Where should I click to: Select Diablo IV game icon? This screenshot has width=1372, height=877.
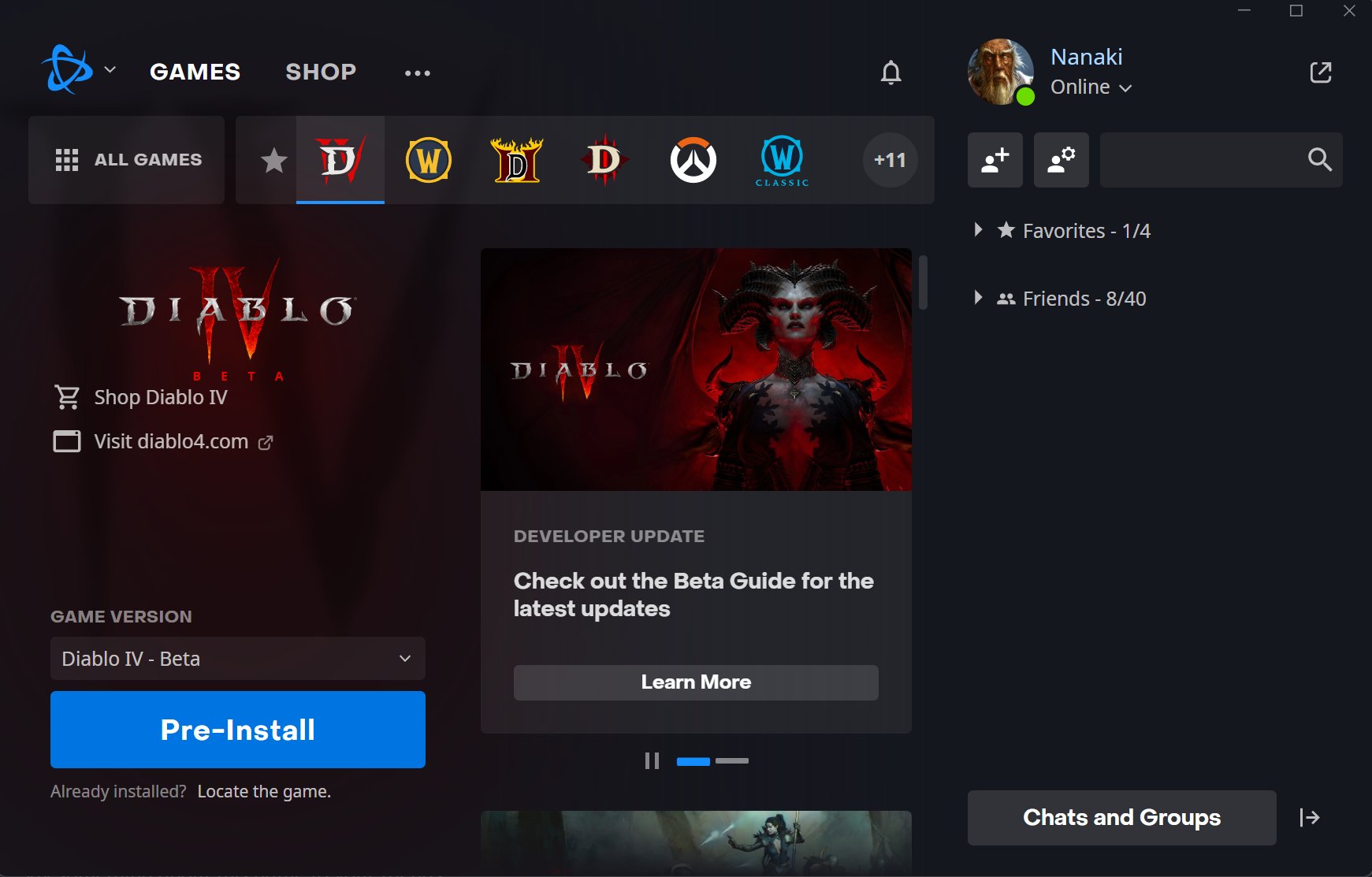[340, 160]
